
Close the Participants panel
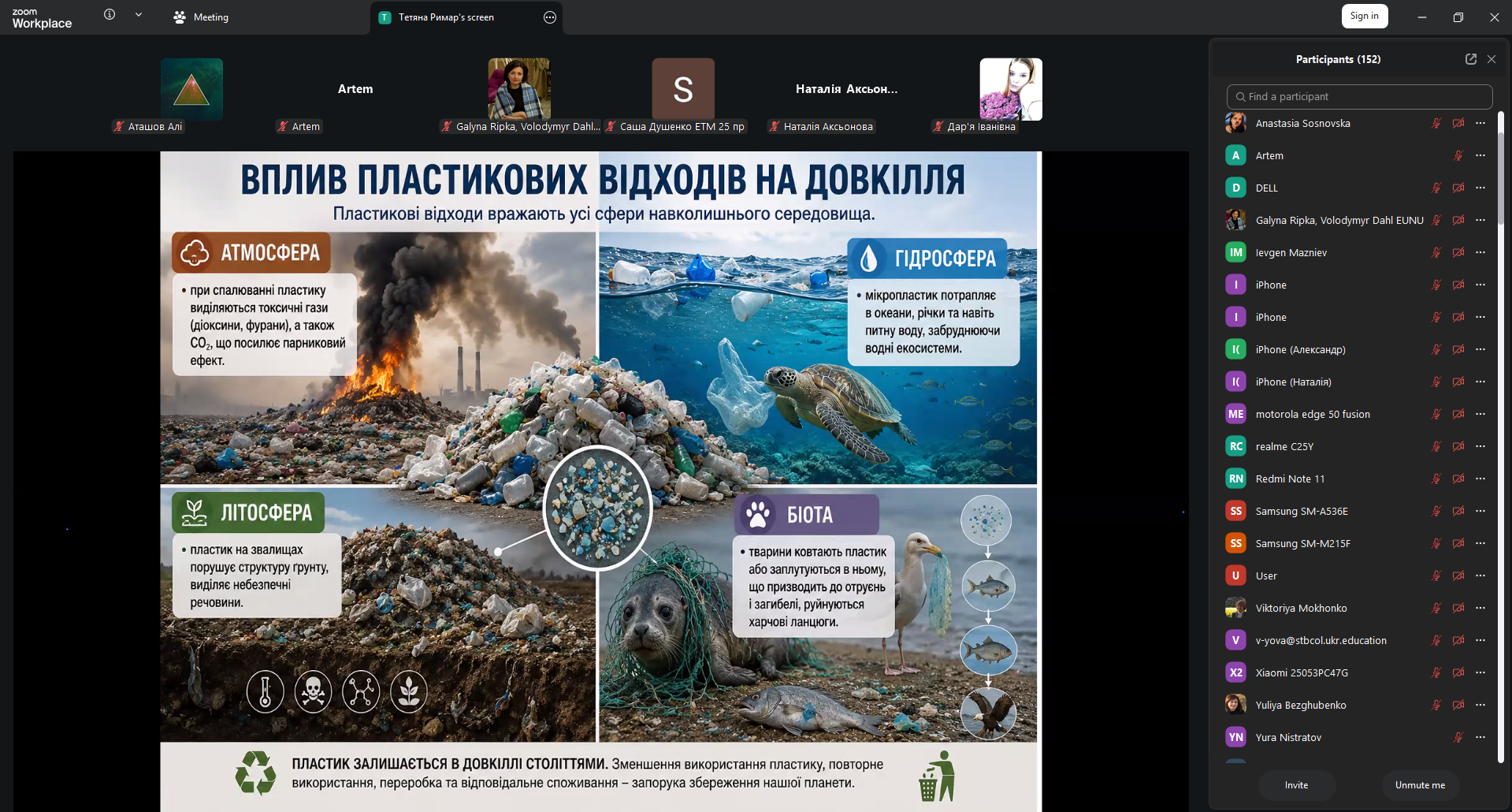coord(1492,59)
